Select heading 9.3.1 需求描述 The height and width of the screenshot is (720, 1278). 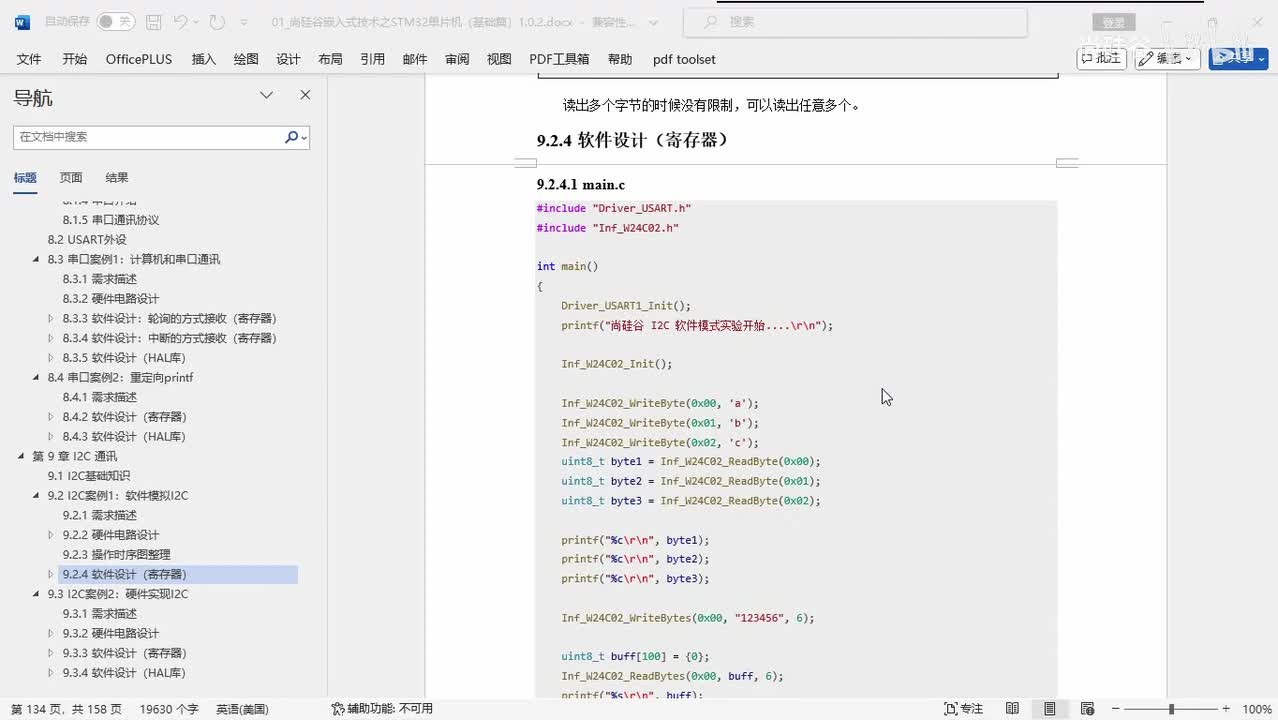(100, 613)
